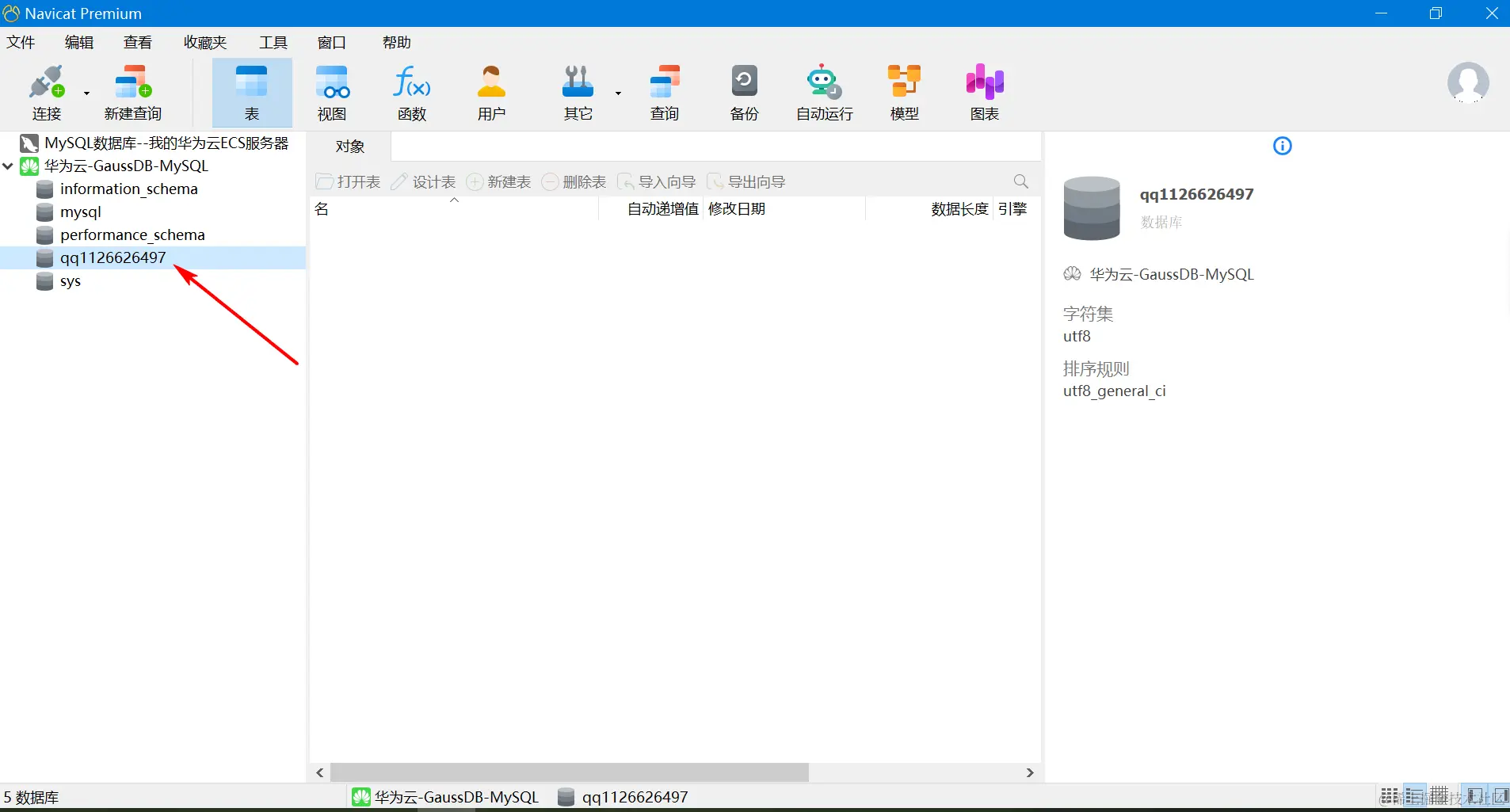Click the 其它 (Others) toolbar icon
The image size is (1510, 812).
(578, 93)
